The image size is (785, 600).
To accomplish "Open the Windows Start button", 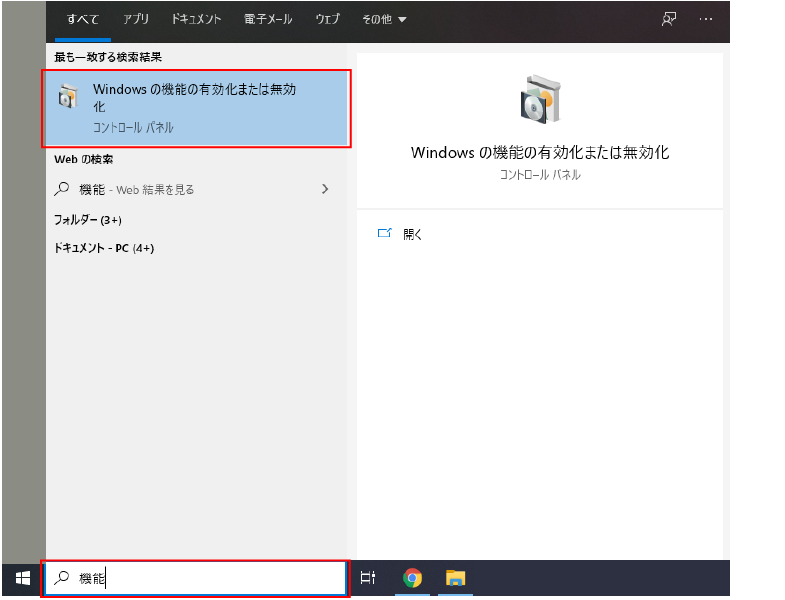I will tap(23, 578).
